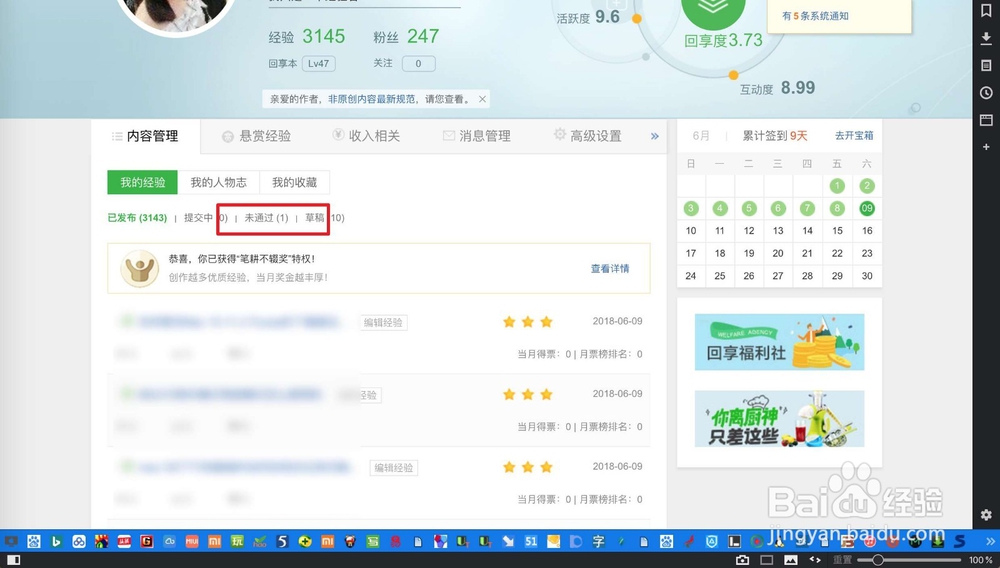Open the Bing bookmark icon

[56, 541]
